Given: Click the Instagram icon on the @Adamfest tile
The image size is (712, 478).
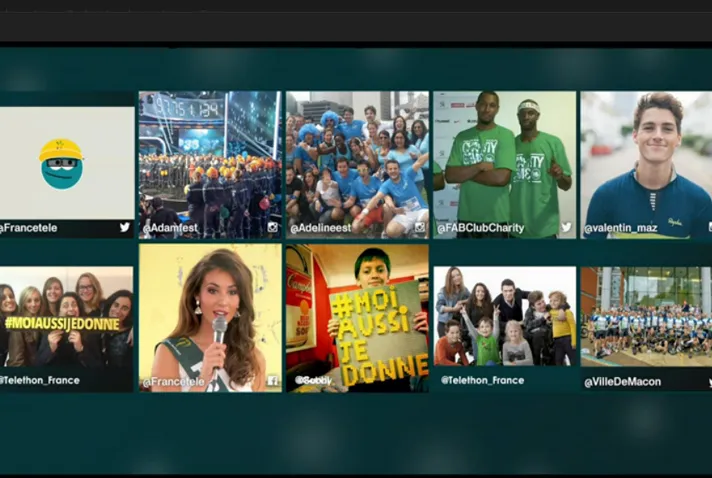Looking at the screenshot, I should click(272, 228).
